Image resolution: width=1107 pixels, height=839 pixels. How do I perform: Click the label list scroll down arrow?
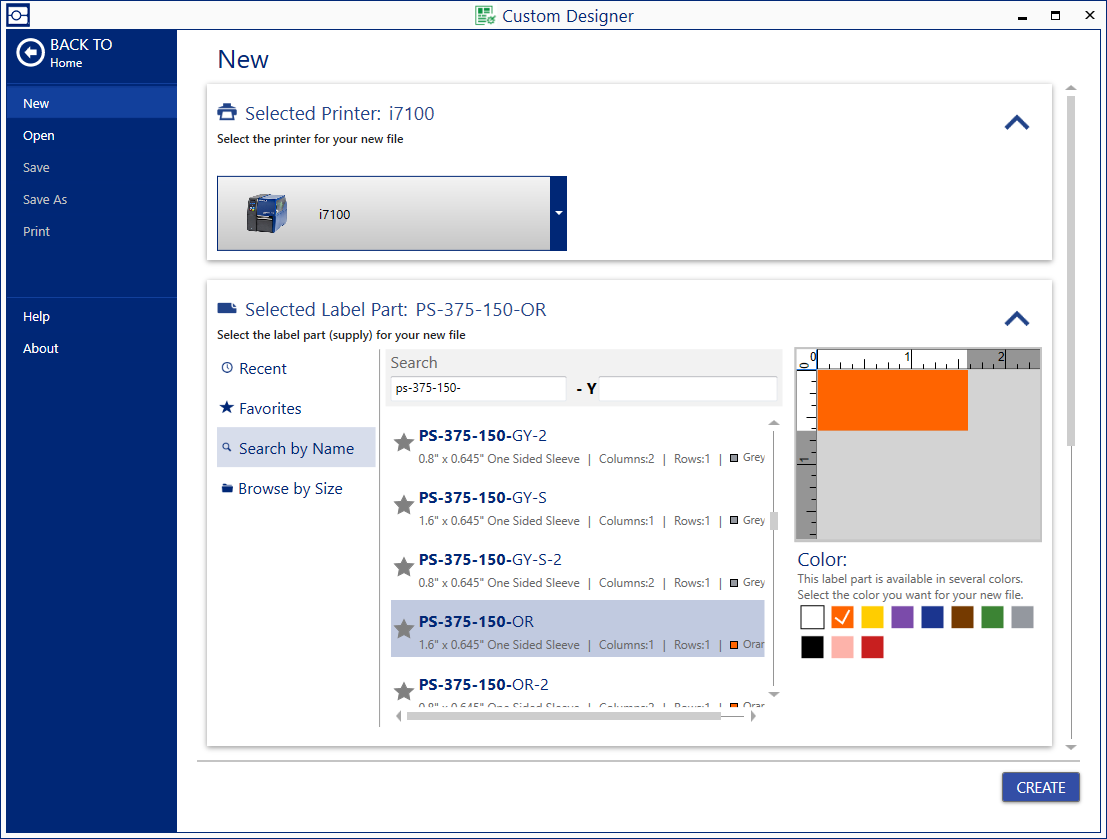[x=774, y=694]
